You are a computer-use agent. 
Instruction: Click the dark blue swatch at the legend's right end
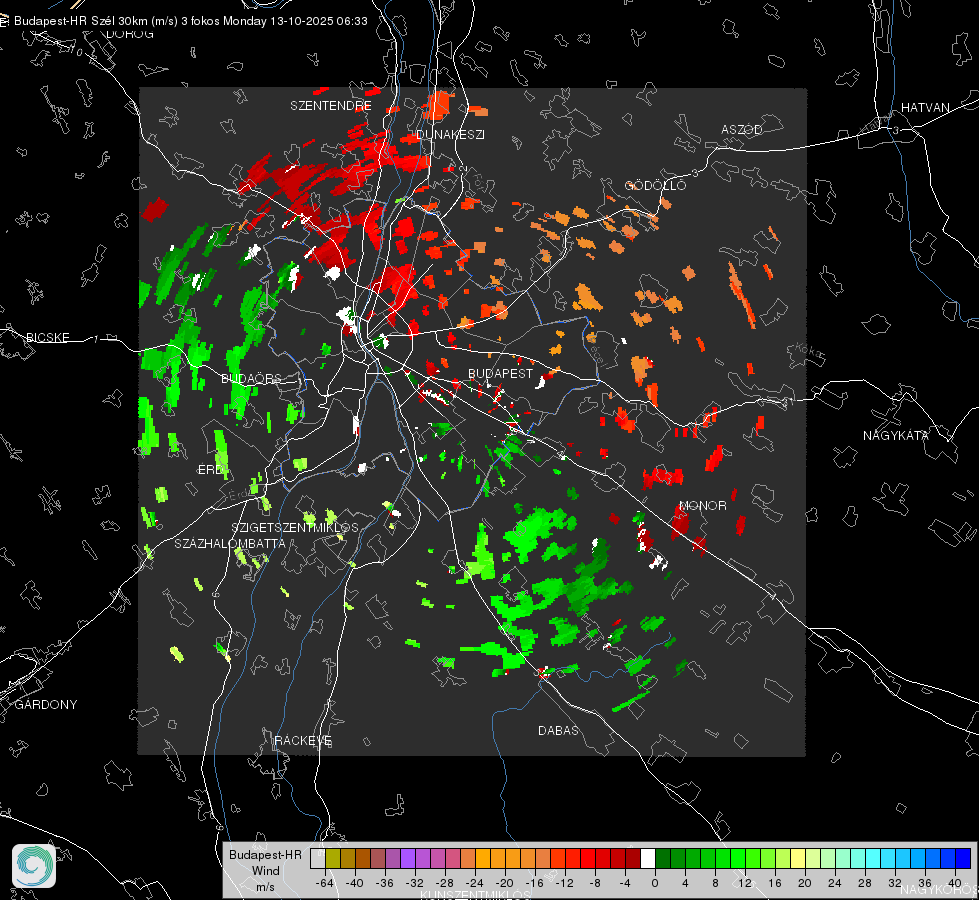pyautogui.click(x=963, y=859)
